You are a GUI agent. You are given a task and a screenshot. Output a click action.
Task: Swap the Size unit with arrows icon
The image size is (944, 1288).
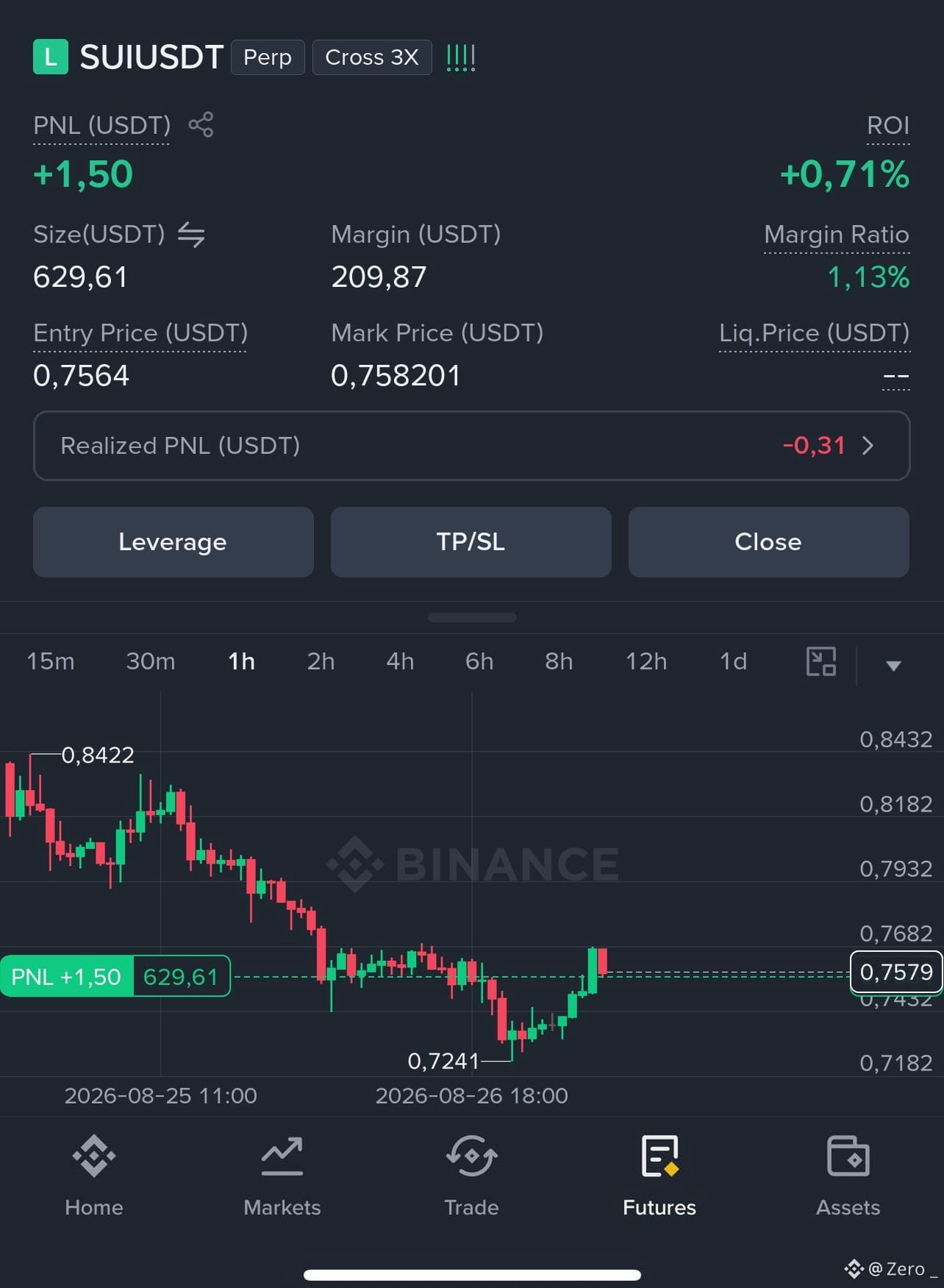point(191,235)
